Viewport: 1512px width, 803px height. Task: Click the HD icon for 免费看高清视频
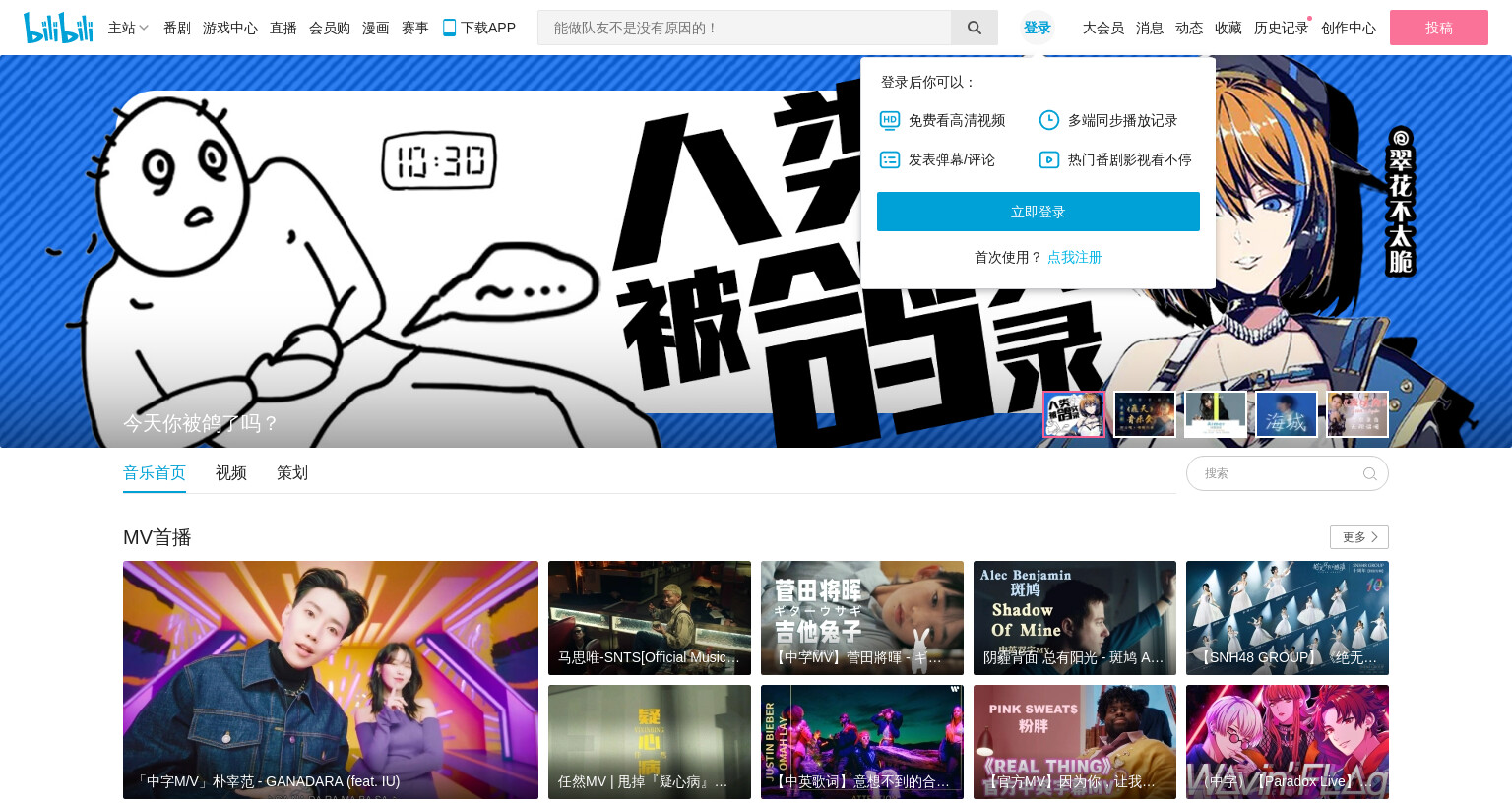coord(890,120)
